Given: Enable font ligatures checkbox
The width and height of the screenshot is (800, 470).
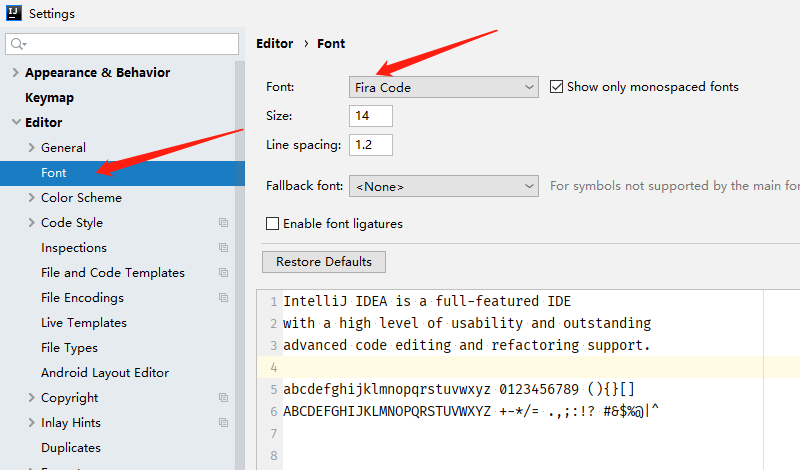Looking at the screenshot, I should coord(272,224).
